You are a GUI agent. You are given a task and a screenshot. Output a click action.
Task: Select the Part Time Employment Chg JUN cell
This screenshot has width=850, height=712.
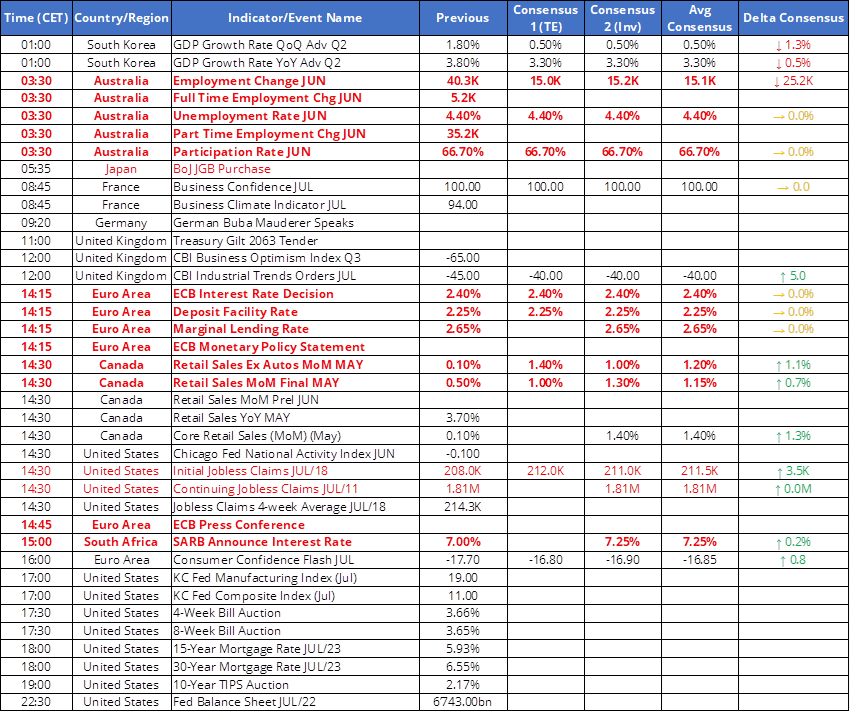[295, 134]
